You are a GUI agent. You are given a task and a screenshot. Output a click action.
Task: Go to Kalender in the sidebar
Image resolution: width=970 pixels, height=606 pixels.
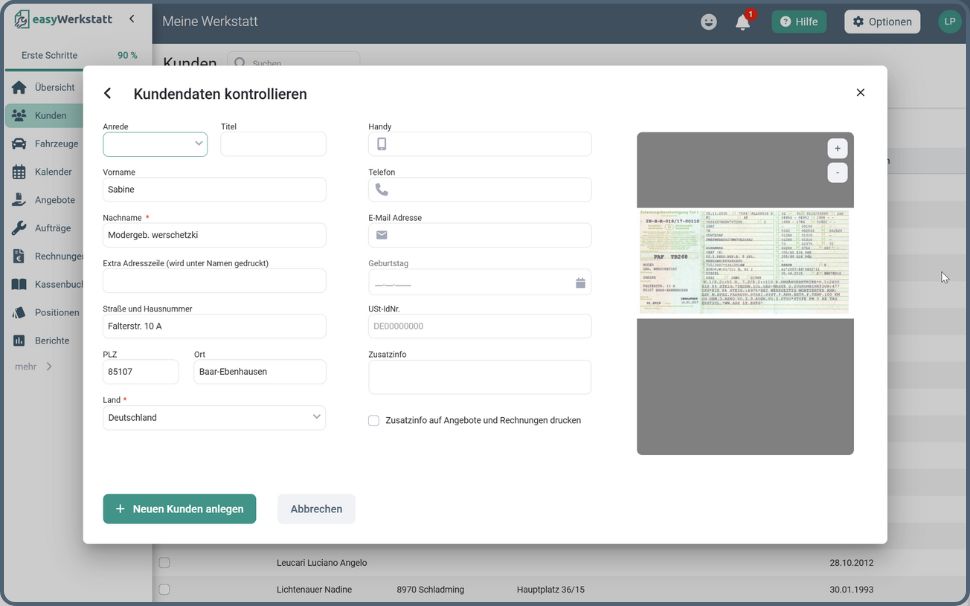pos(53,172)
